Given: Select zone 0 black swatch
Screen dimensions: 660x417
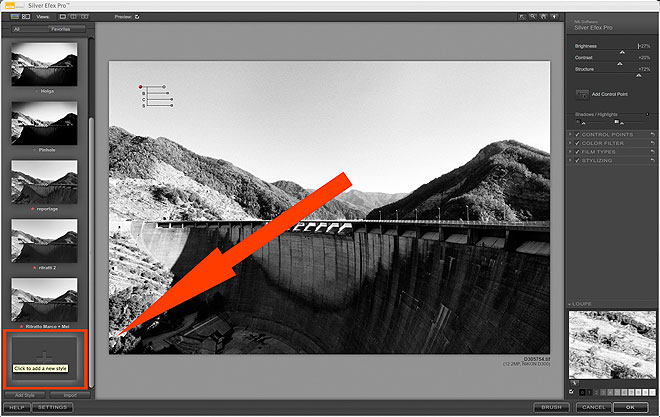Looking at the screenshot, I should [x=582, y=392].
